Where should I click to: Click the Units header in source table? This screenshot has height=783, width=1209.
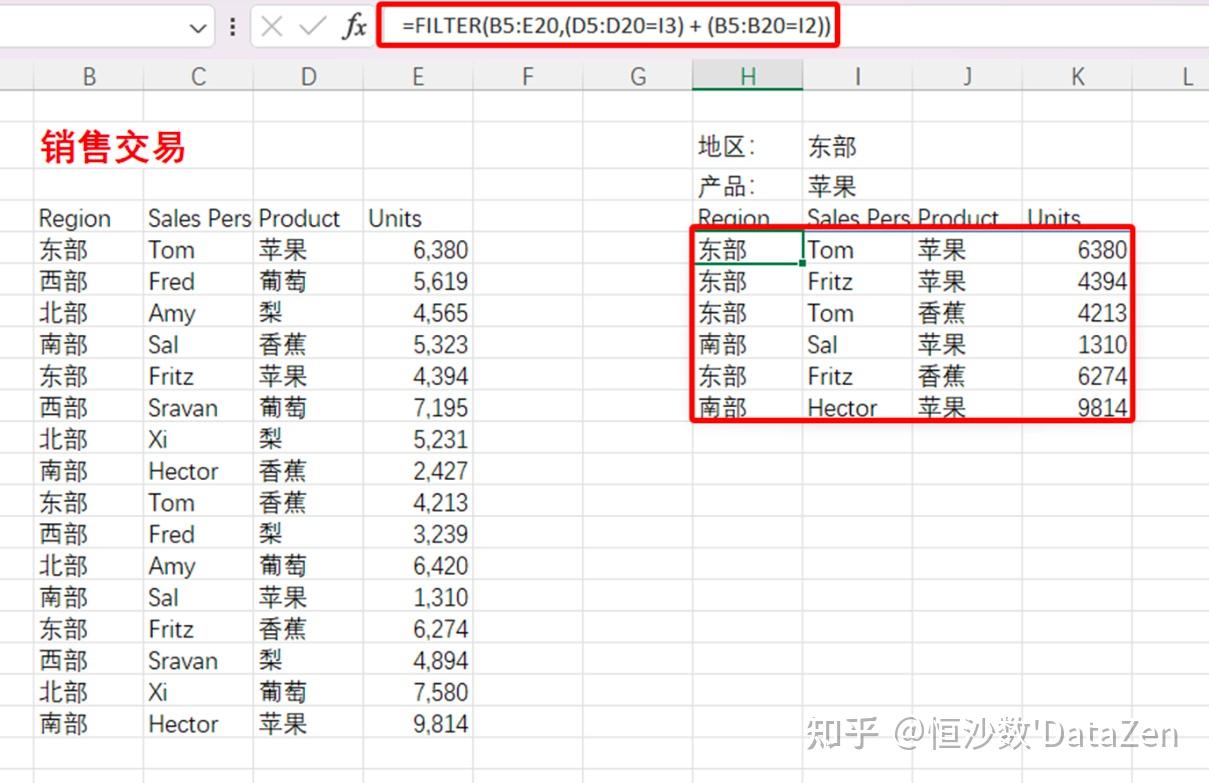point(395,218)
